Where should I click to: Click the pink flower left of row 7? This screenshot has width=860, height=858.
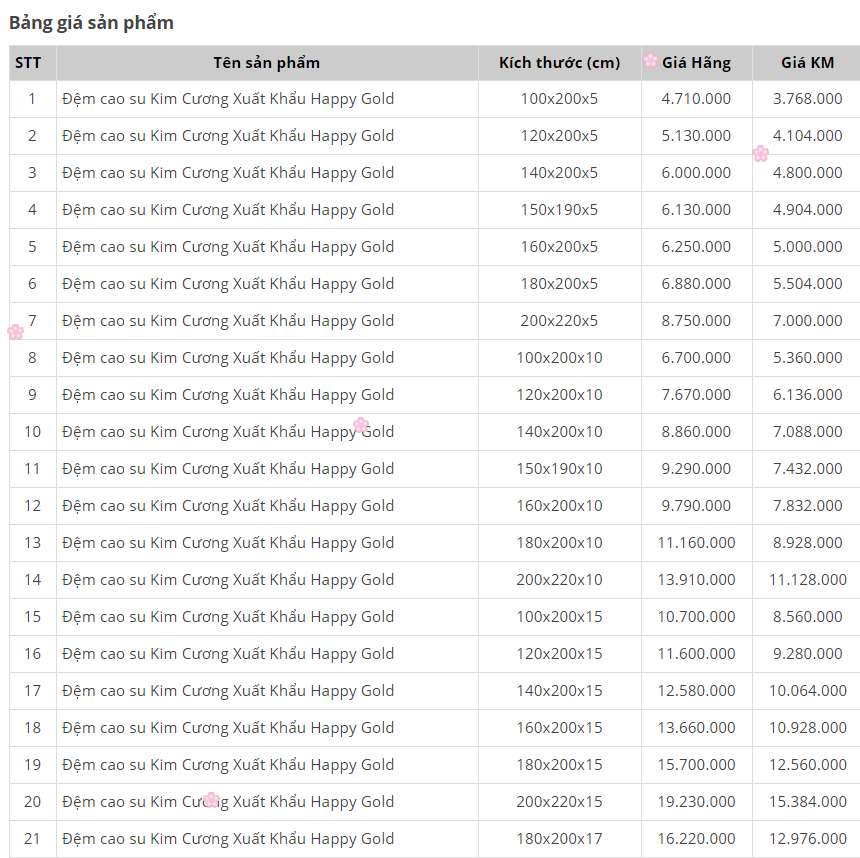coord(15,332)
